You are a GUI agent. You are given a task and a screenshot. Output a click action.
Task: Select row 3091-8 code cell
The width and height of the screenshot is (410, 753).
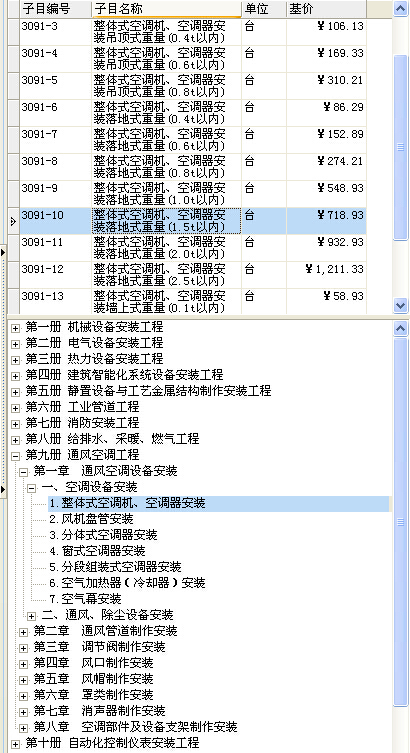click(x=55, y=167)
